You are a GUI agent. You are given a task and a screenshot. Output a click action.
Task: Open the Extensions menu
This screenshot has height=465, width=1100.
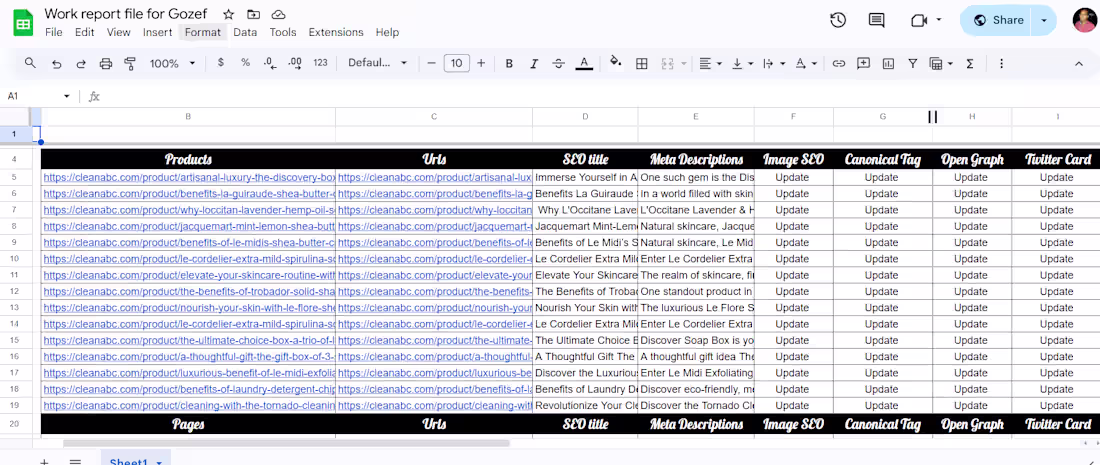(336, 32)
